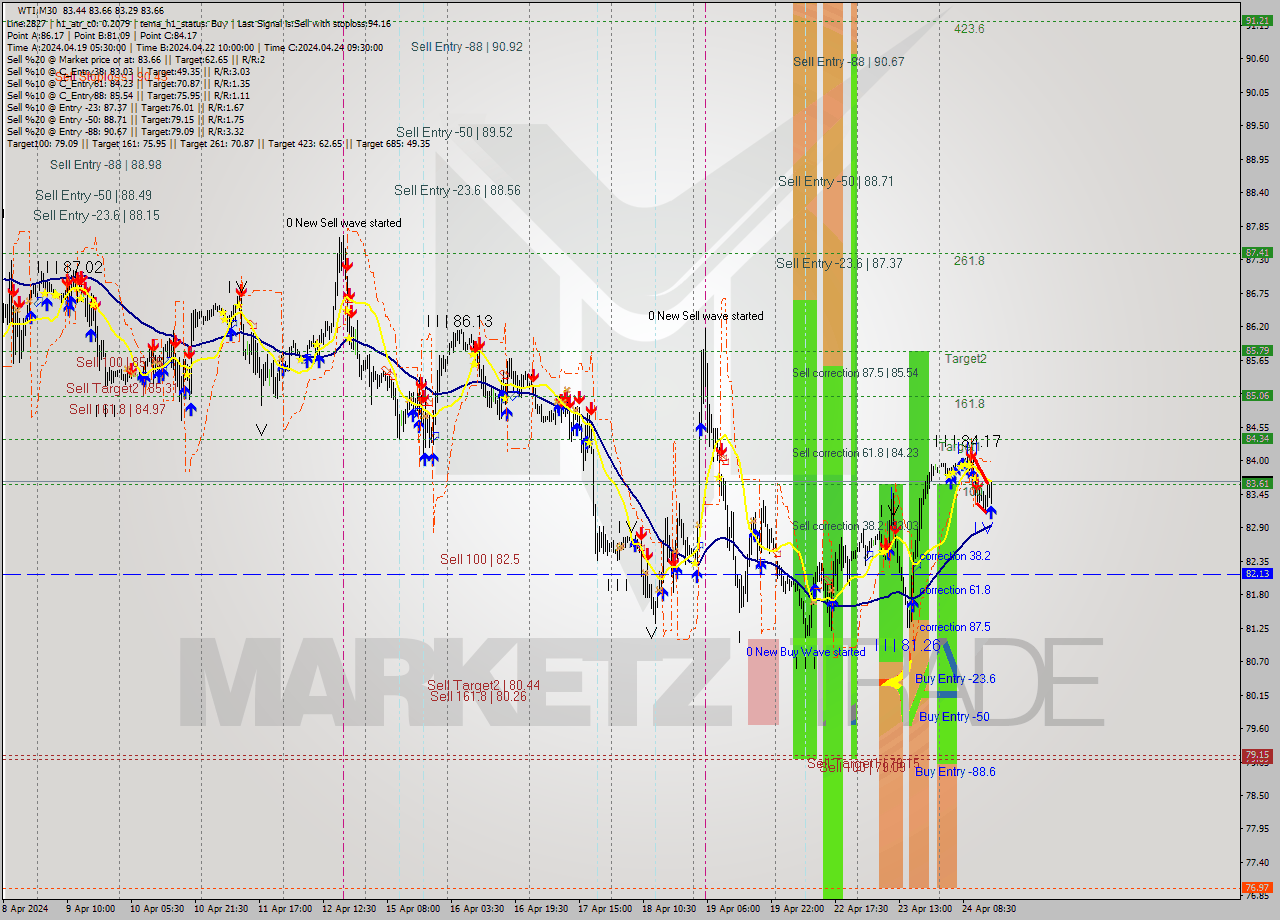Select the 'Sell 100 | 82.5' label
This screenshot has width=1280, height=920.
tap(480, 559)
